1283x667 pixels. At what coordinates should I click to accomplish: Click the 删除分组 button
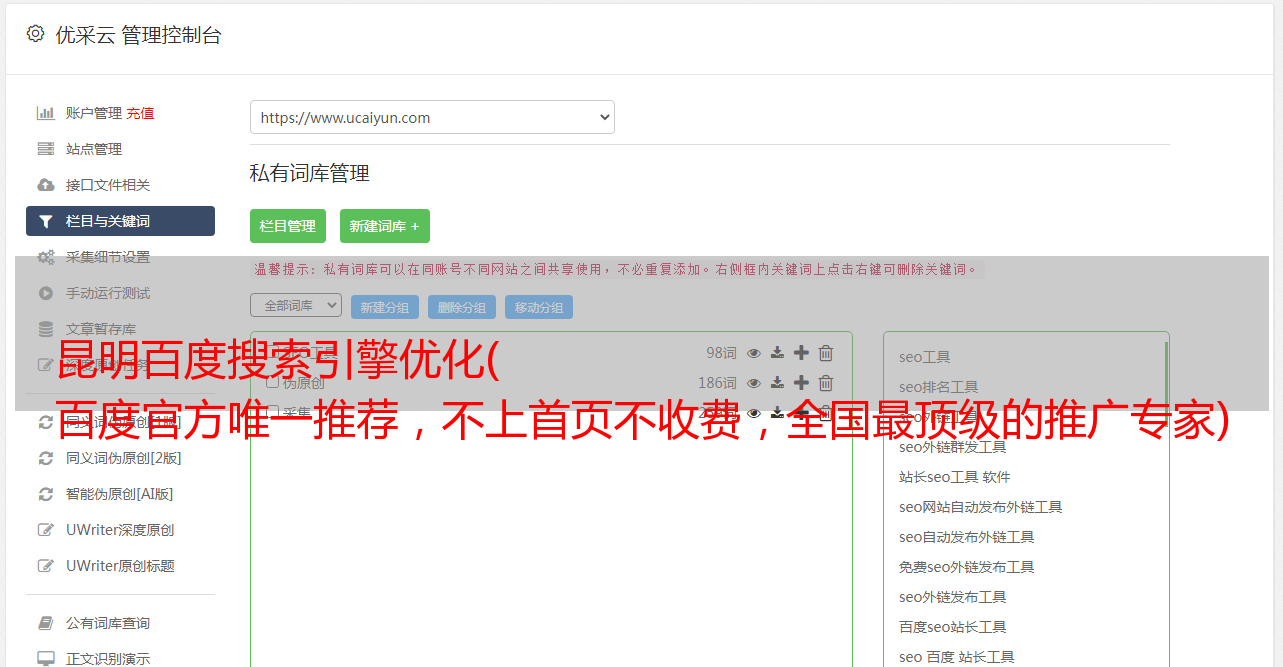pos(462,307)
